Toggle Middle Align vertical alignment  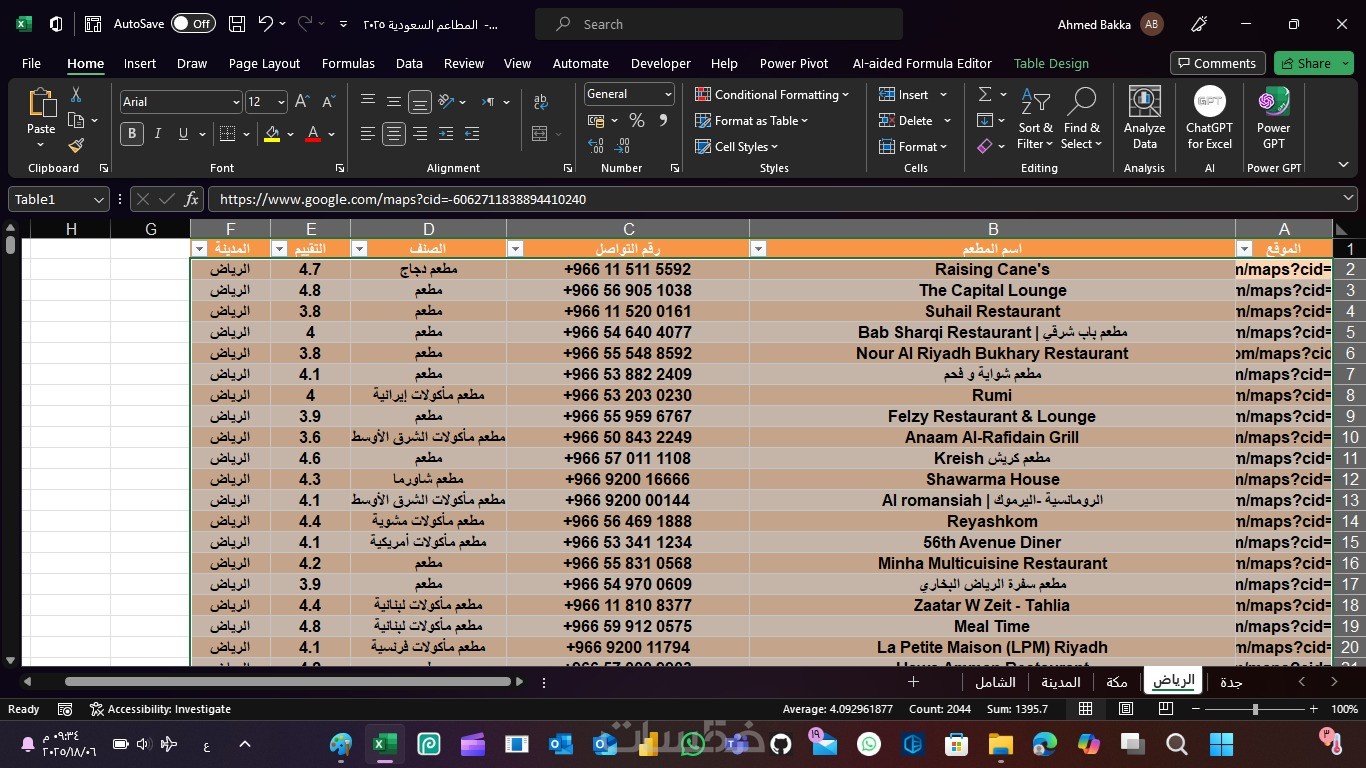coord(394,101)
